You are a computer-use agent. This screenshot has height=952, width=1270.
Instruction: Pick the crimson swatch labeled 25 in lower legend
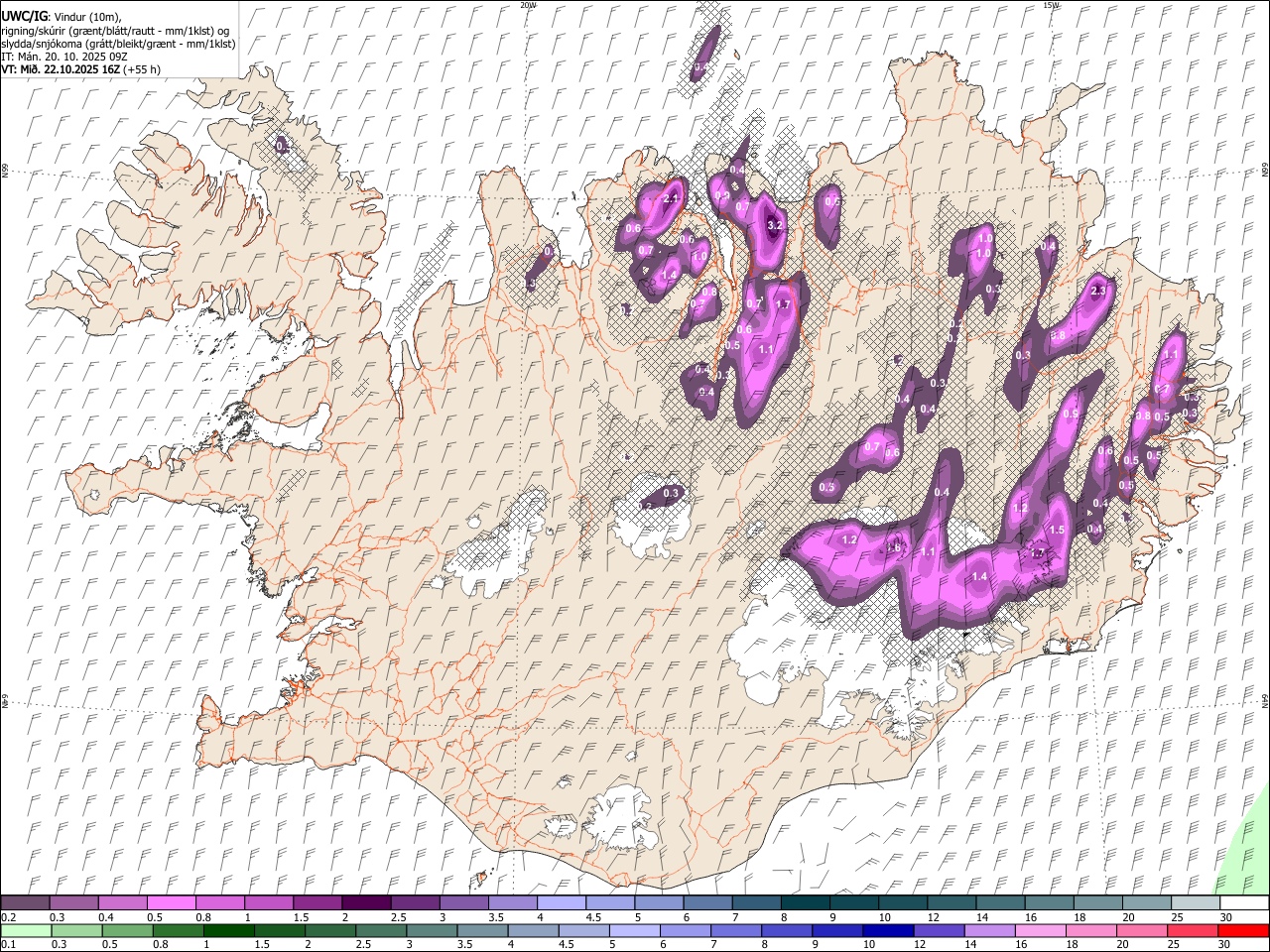(1192, 930)
